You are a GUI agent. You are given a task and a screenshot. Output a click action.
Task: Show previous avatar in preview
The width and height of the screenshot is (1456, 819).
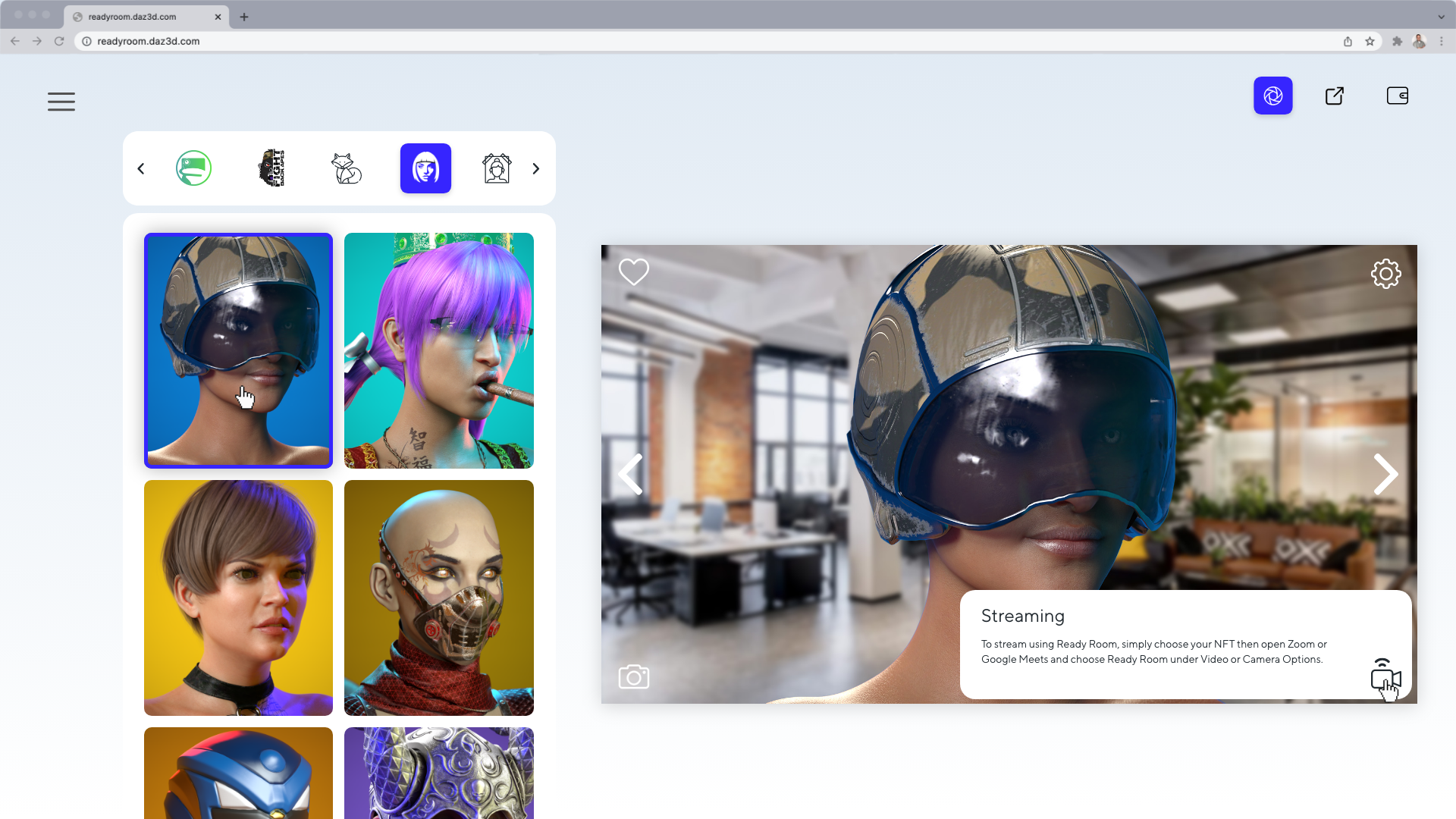[x=631, y=475]
